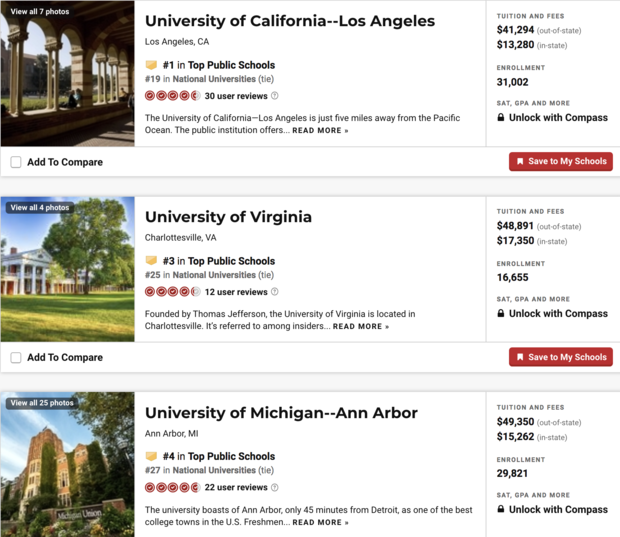Viewport: 620px width, 537px height.
Task: Check Add To Compare for UCLA
Action: [x=16, y=162]
